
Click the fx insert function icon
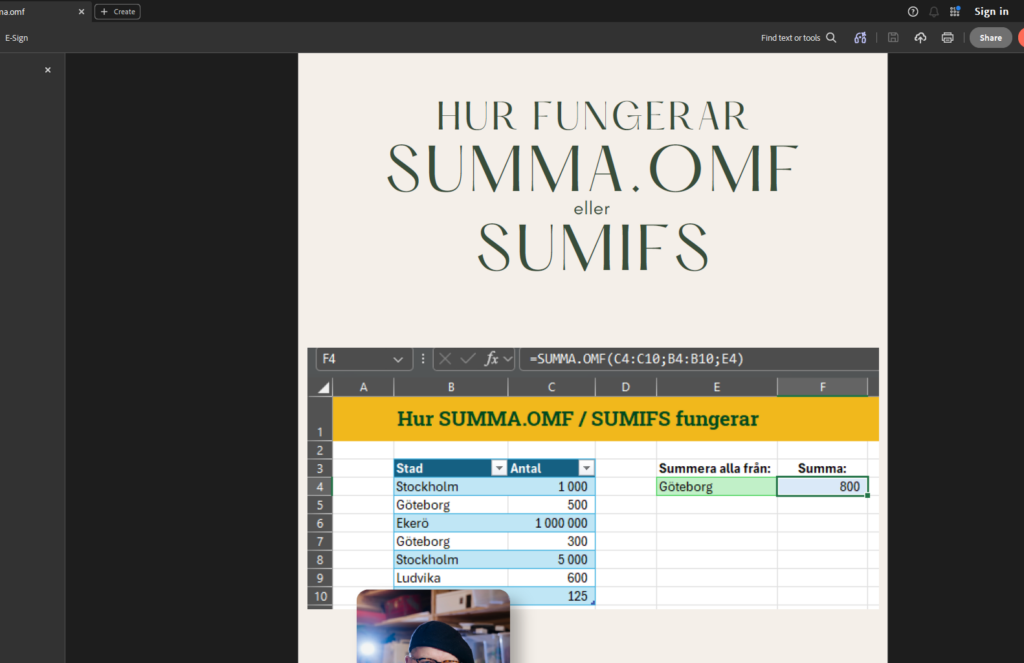pos(492,359)
